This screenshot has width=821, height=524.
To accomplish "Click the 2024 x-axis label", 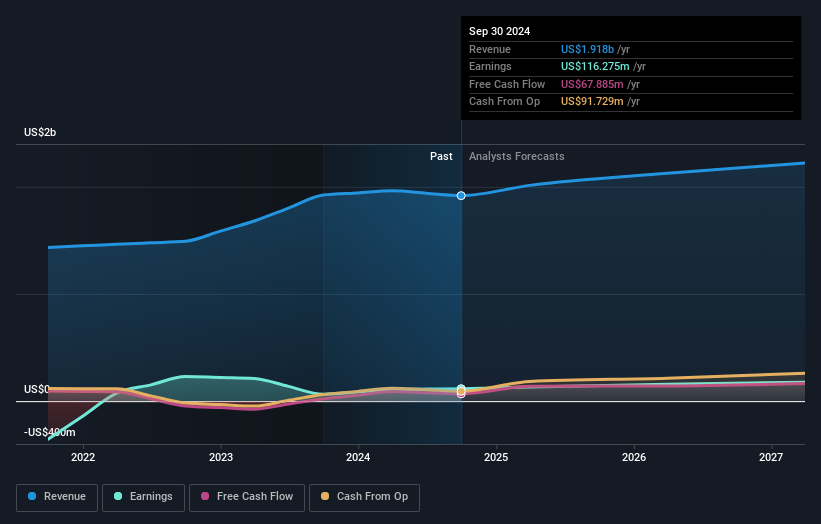I will pyautogui.click(x=358, y=458).
